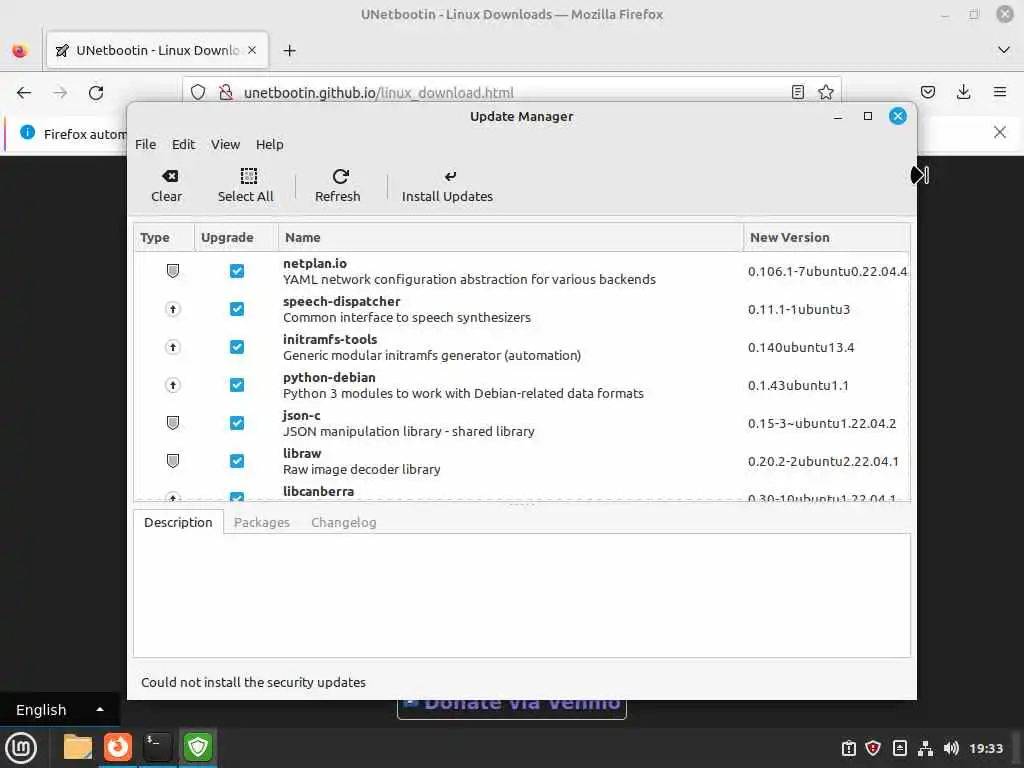Viewport: 1024px width, 768px height.
Task: Click the Refresh icon in Update Manager
Action: click(340, 176)
